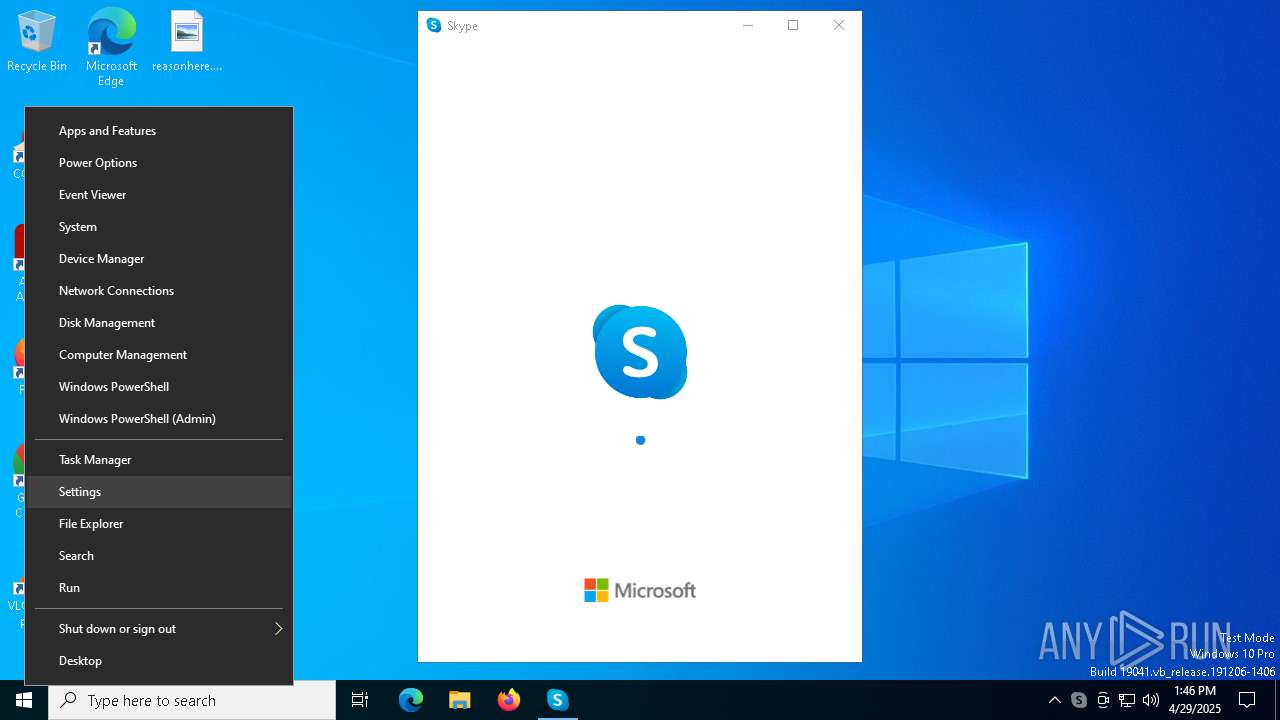
Task: Launch Firefox from the taskbar
Action: point(509,700)
